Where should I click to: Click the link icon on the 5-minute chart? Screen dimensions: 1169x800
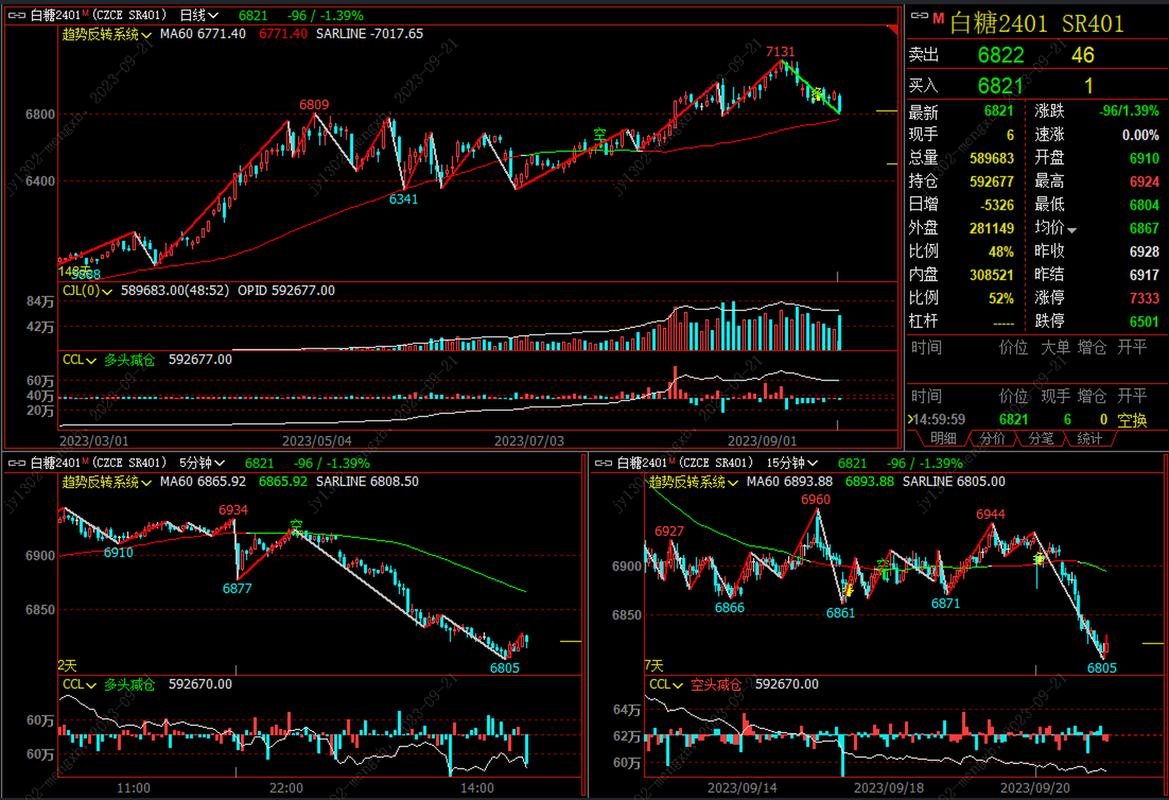tap(17, 463)
